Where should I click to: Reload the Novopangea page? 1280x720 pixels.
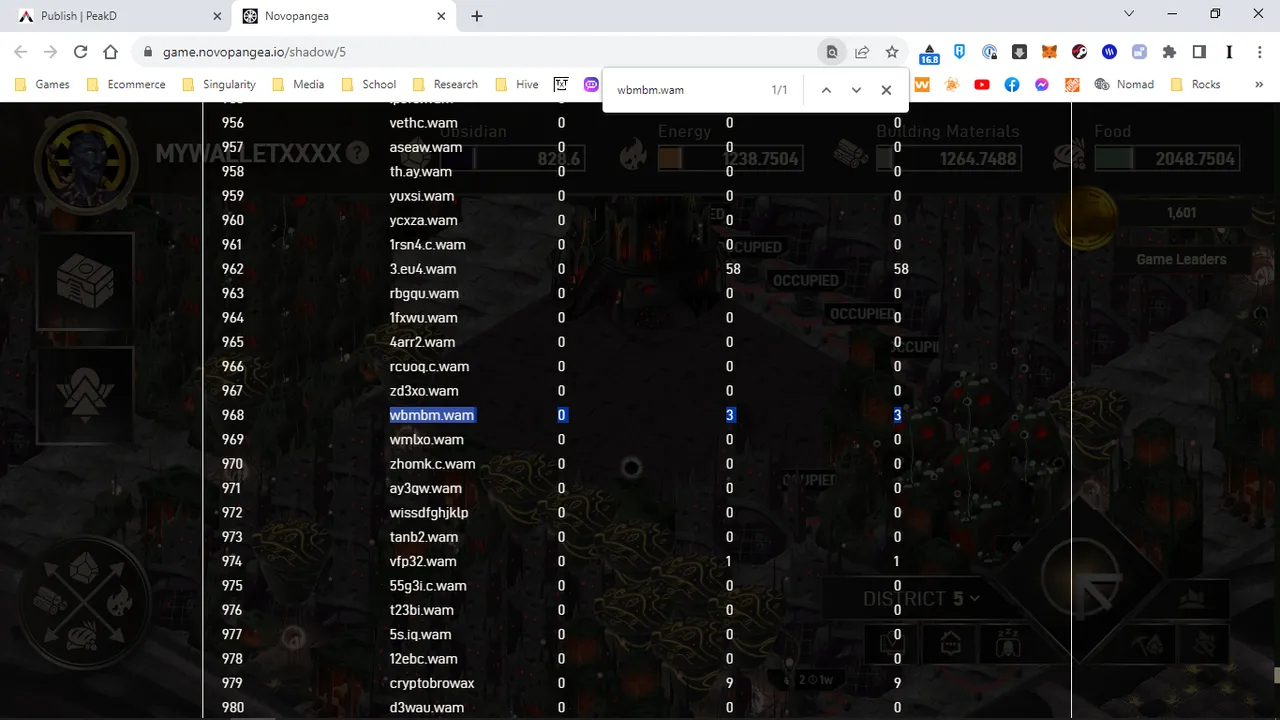[81, 52]
